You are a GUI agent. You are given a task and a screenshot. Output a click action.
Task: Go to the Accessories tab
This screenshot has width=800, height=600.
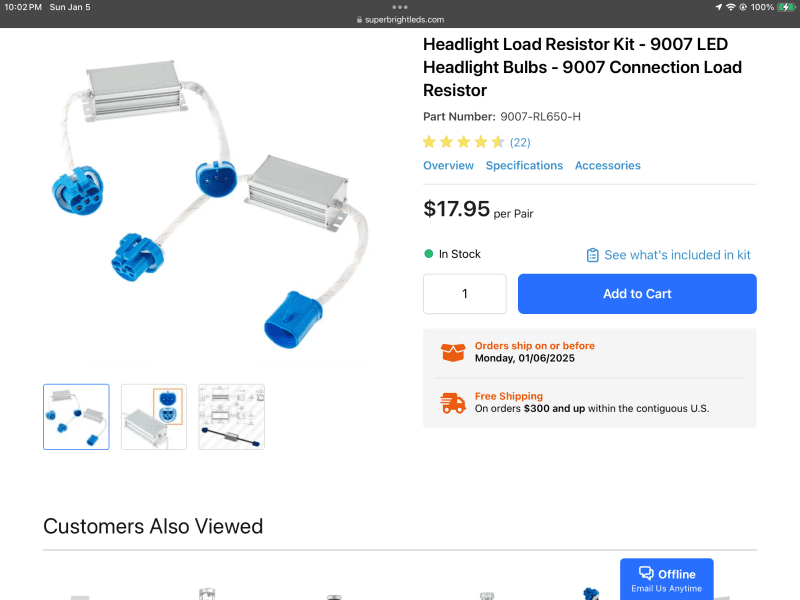[x=607, y=166]
